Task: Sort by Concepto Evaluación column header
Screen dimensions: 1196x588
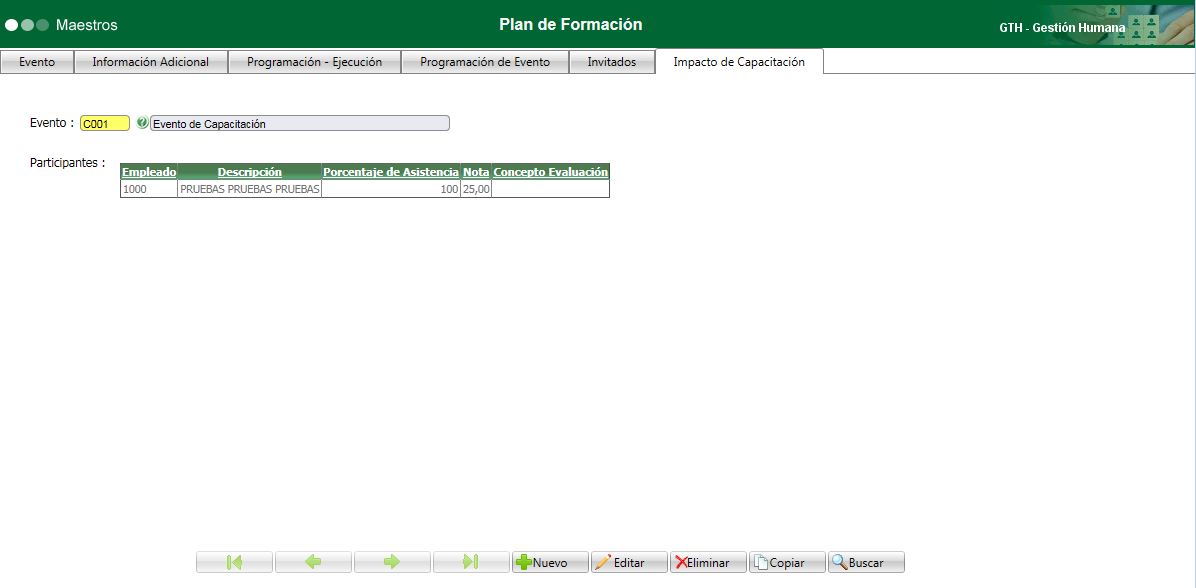Action: tap(551, 172)
